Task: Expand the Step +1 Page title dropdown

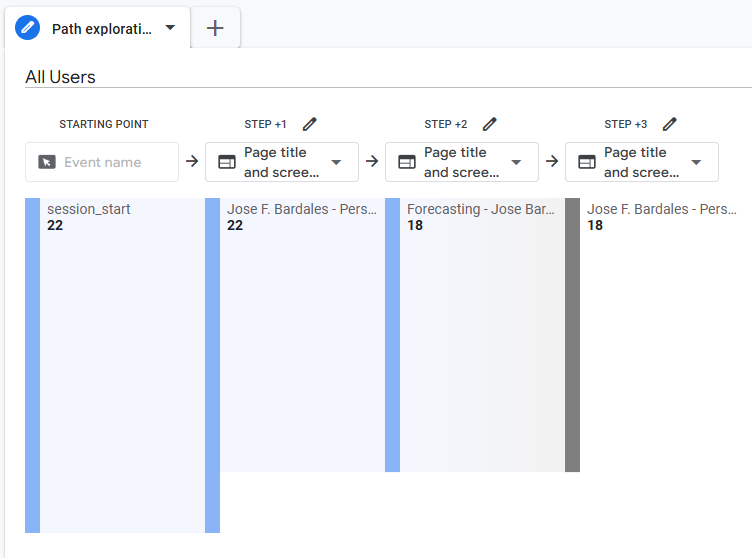Action: 336,162
